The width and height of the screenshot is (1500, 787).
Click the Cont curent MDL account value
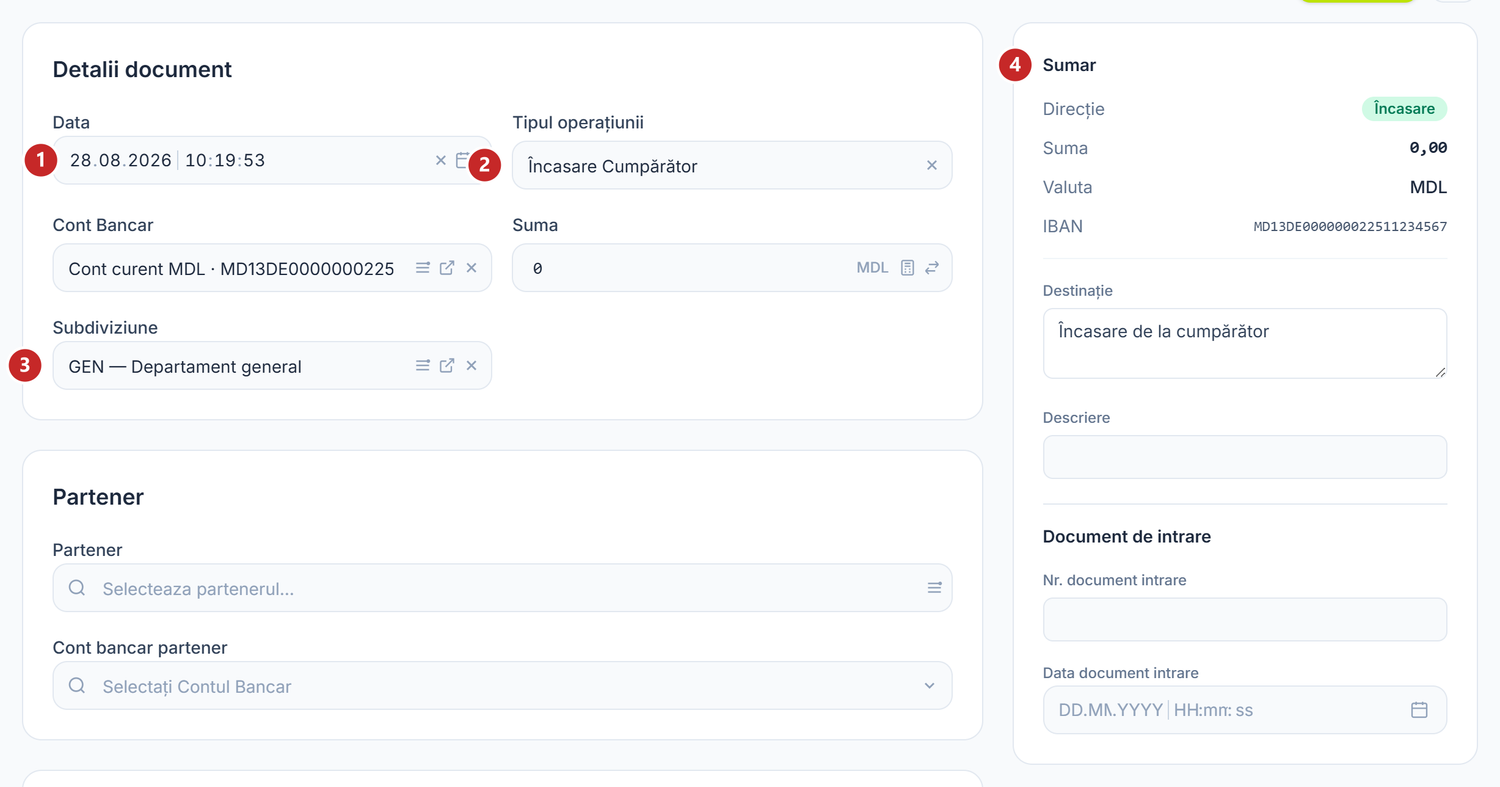[231, 268]
